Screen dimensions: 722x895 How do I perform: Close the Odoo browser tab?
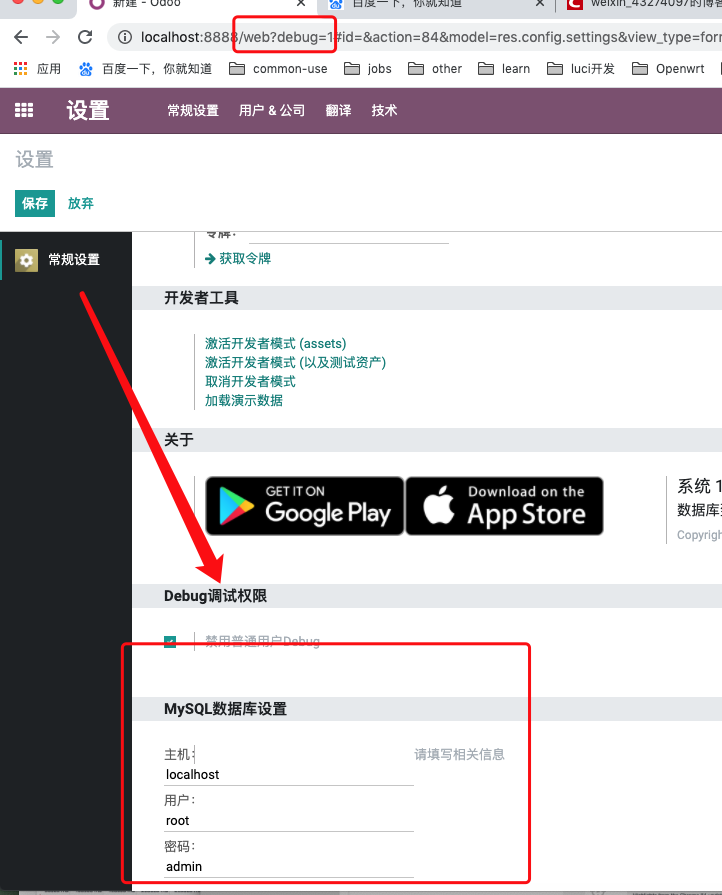click(301, 3)
